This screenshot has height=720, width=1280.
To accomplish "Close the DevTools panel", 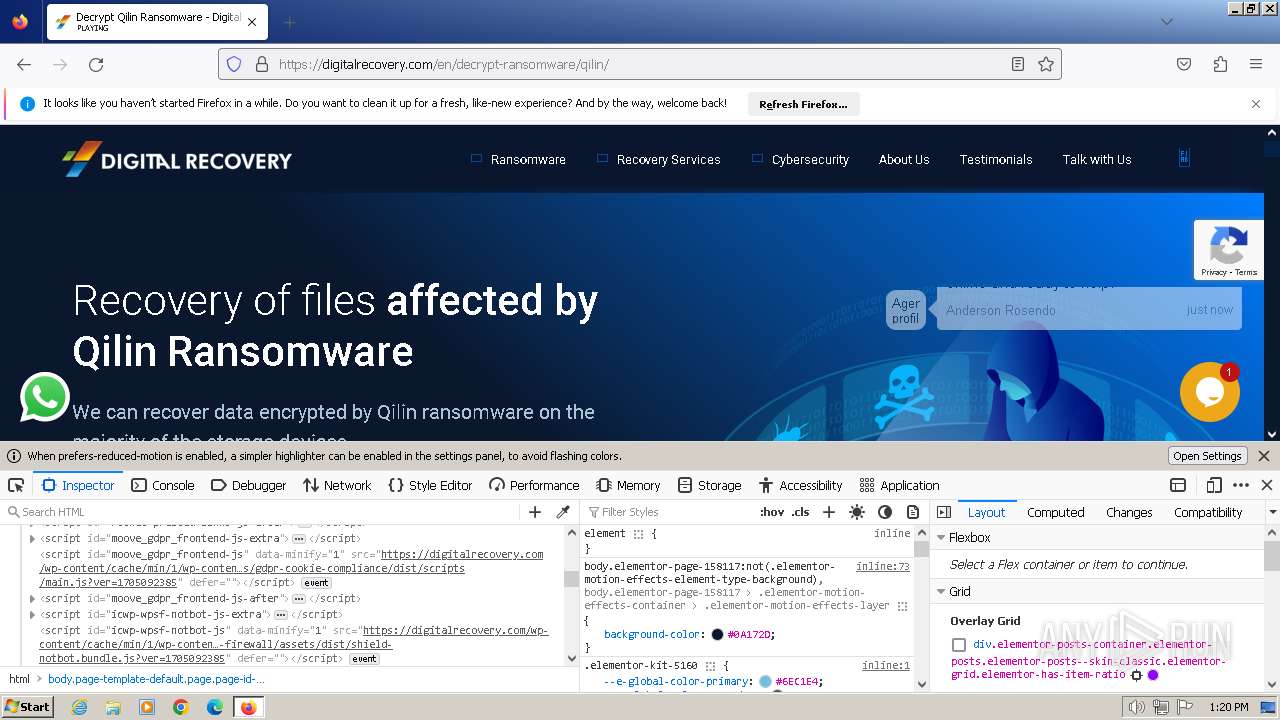I will pos(1267,485).
